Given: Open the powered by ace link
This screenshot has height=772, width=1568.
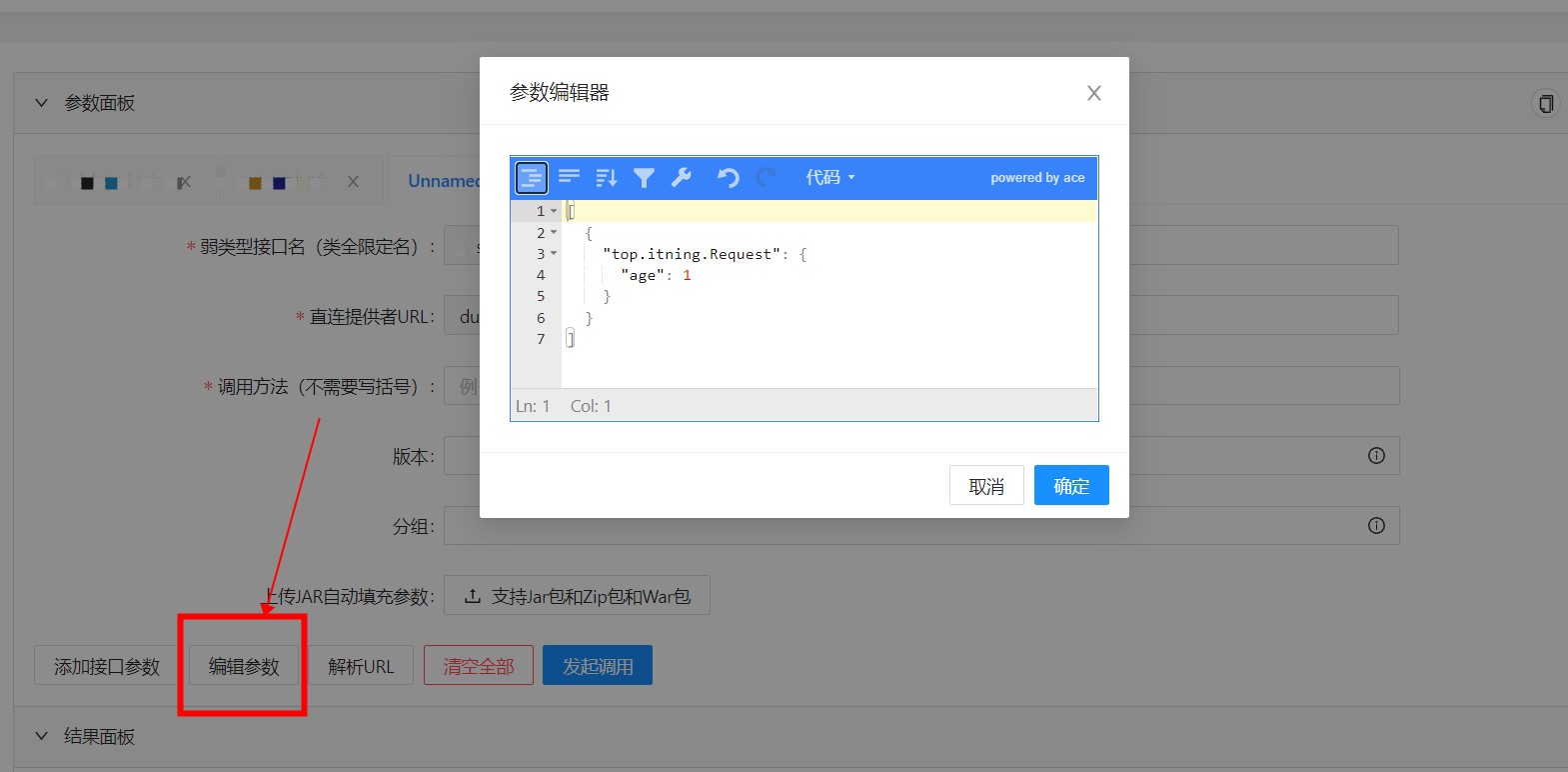Looking at the screenshot, I should [x=1037, y=178].
